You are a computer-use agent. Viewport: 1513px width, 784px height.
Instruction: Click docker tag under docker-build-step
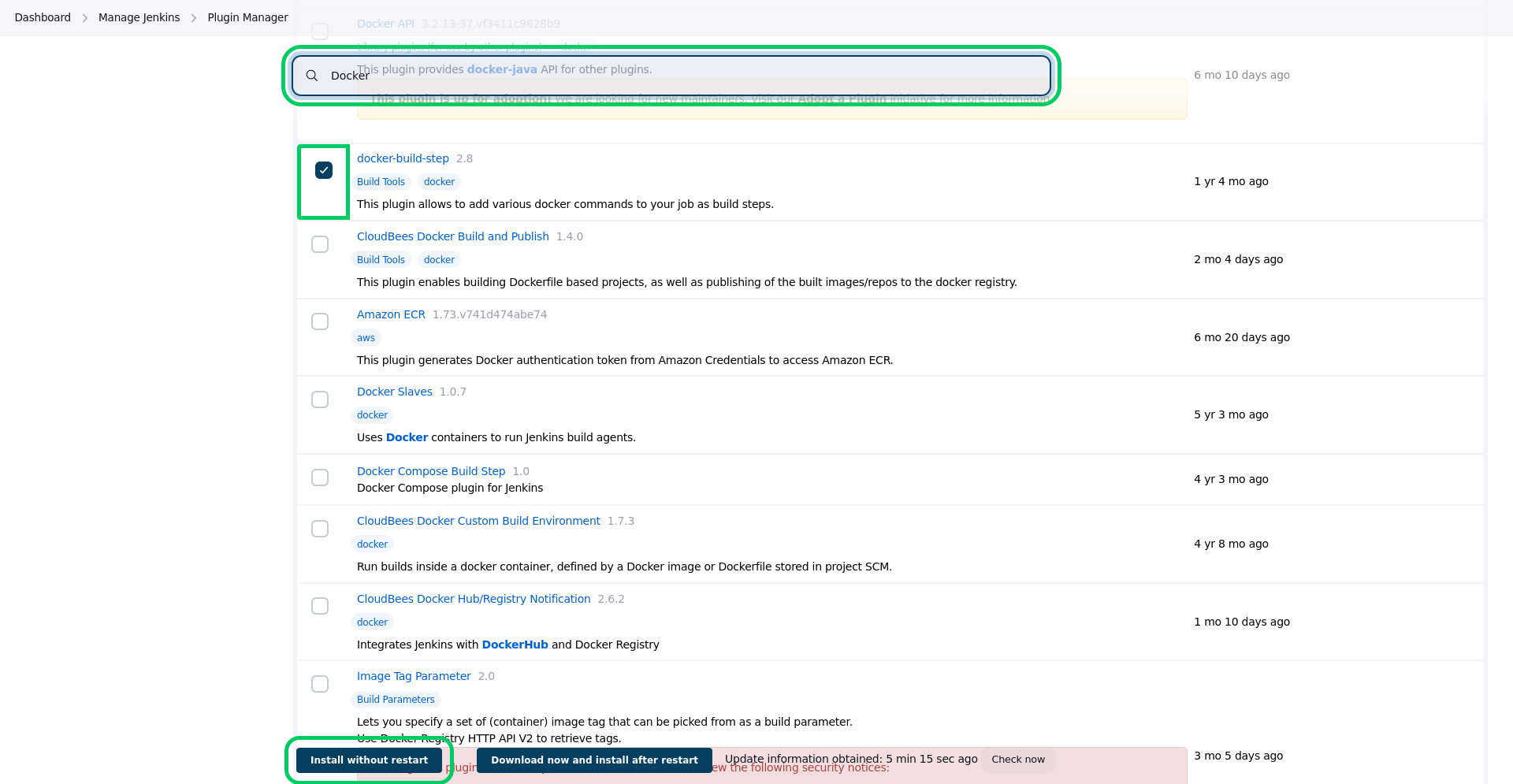click(x=439, y=182)
